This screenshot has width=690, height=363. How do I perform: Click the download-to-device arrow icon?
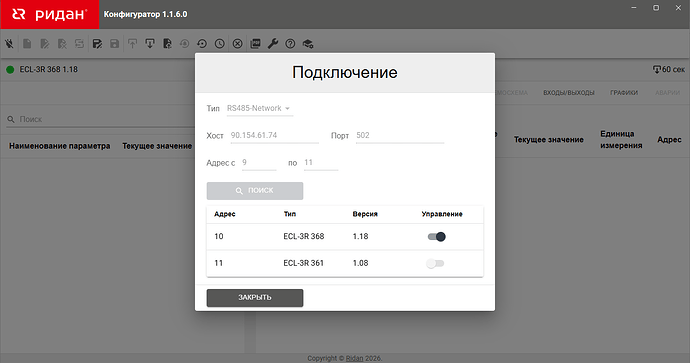(150, 44)
